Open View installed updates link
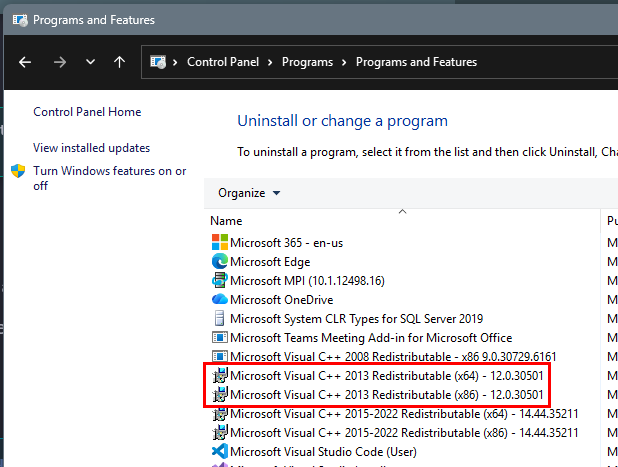Screen dimensions: 618x467 (x=91, y=148)
